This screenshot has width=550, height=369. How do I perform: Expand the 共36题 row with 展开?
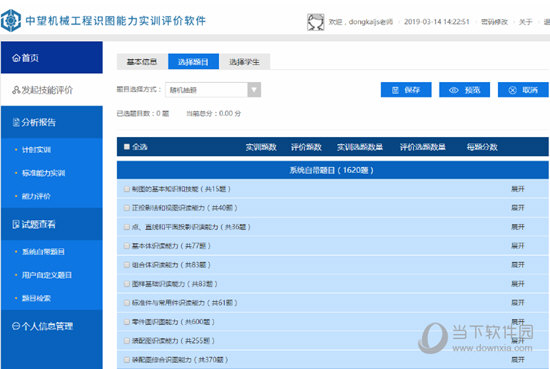(518, 227)
